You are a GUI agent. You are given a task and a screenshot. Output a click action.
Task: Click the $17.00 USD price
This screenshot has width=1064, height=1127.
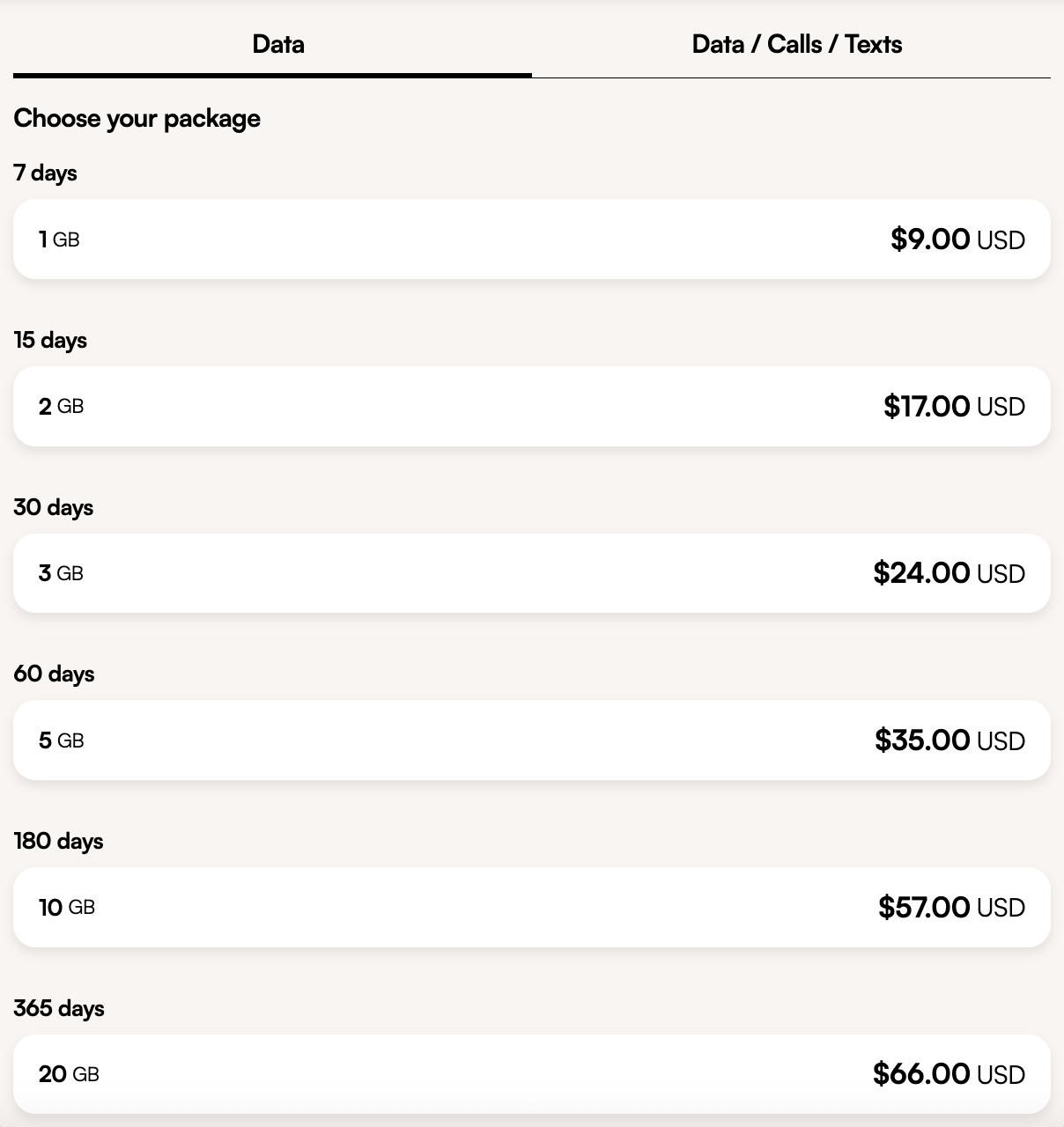click(x=954, y=406)
